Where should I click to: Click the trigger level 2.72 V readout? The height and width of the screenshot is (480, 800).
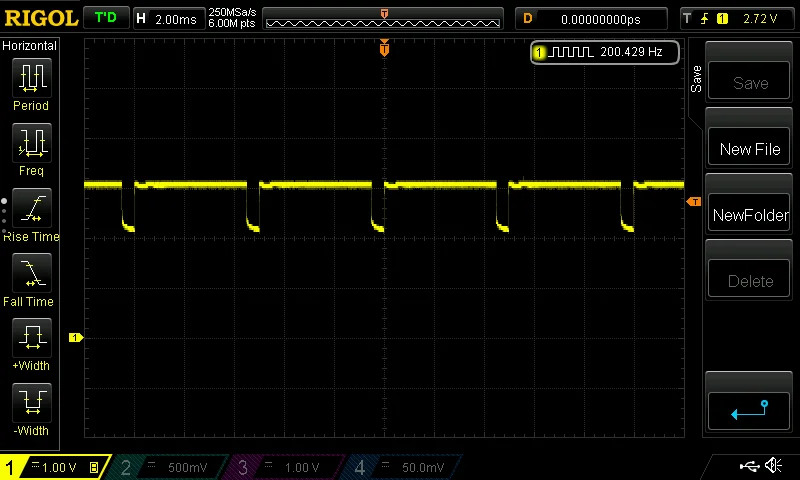click(760, 19)
